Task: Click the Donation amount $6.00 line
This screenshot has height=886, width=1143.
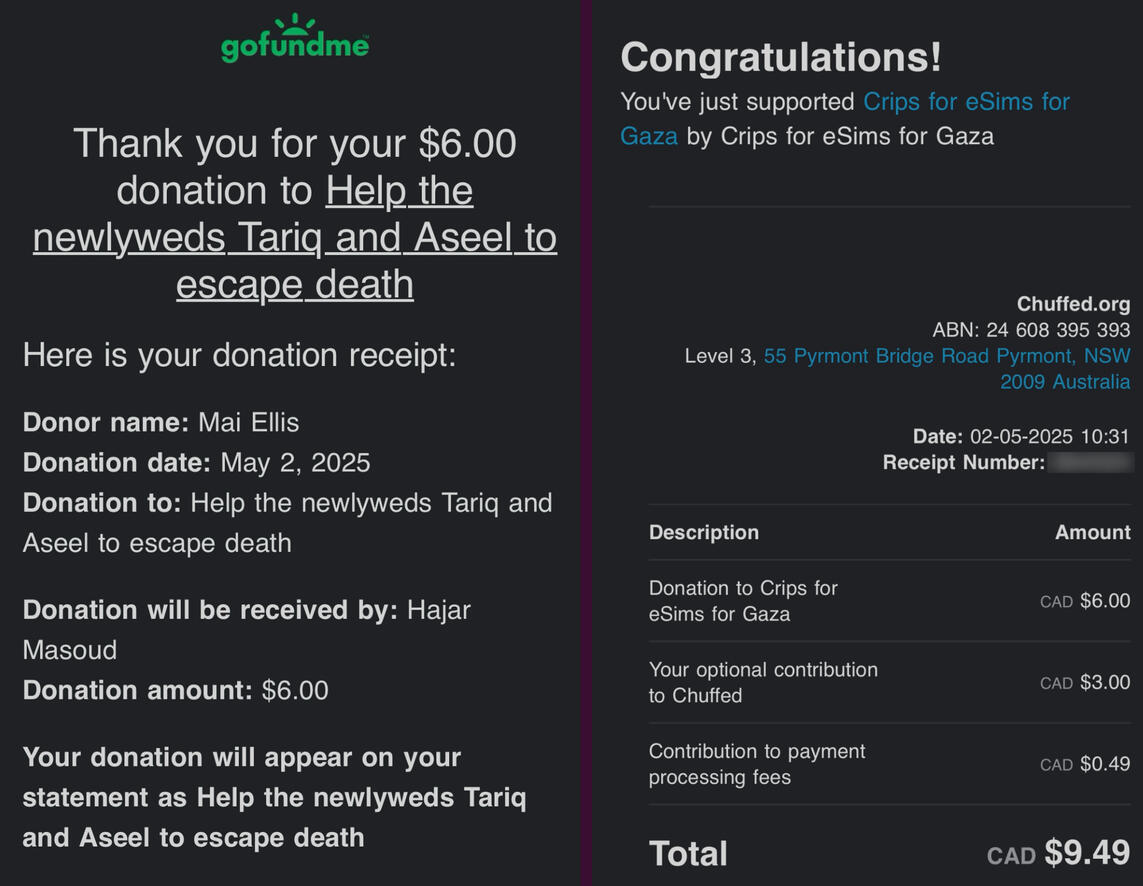Action: [x=175, y=691]
